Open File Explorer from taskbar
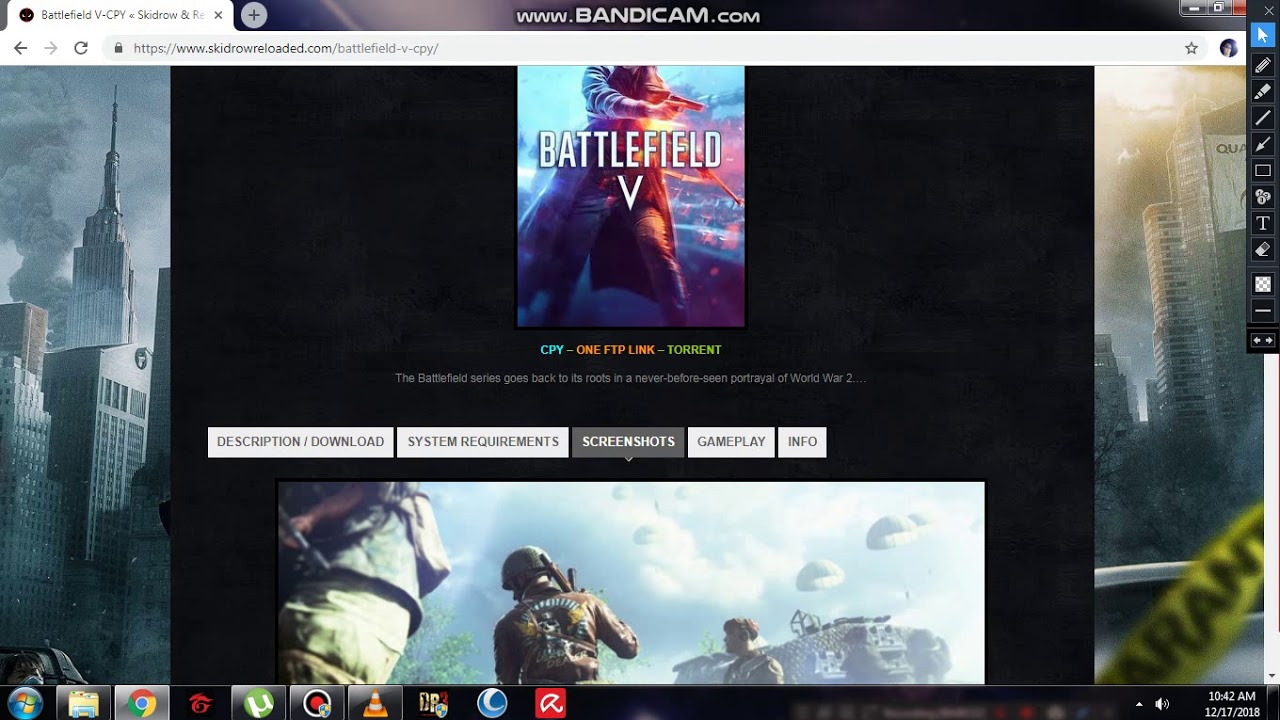 [84, 703]
